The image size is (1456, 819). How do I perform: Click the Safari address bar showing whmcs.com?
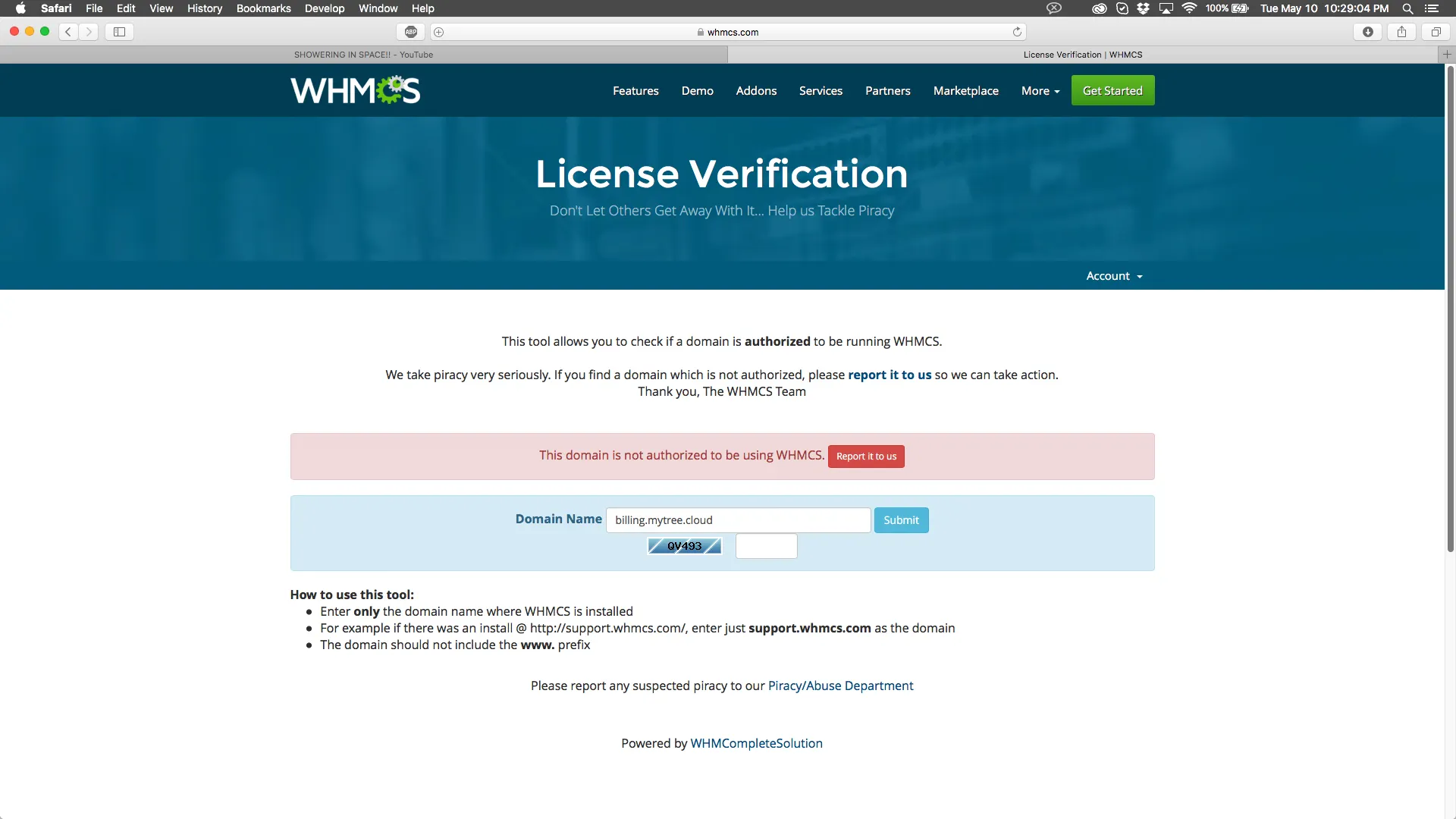[x=728, y=32]
